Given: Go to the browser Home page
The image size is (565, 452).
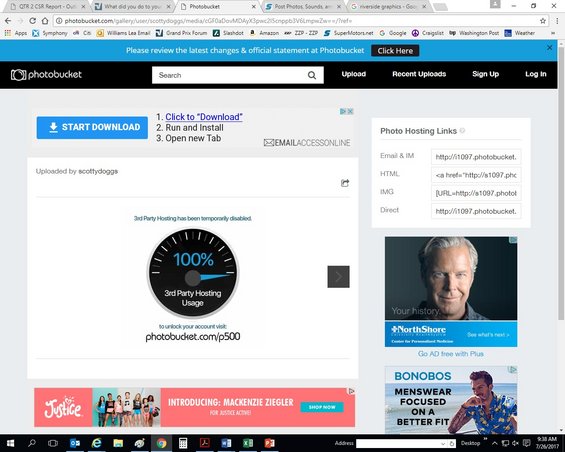Looking at the screenshot, I should (x=45, y=21).
